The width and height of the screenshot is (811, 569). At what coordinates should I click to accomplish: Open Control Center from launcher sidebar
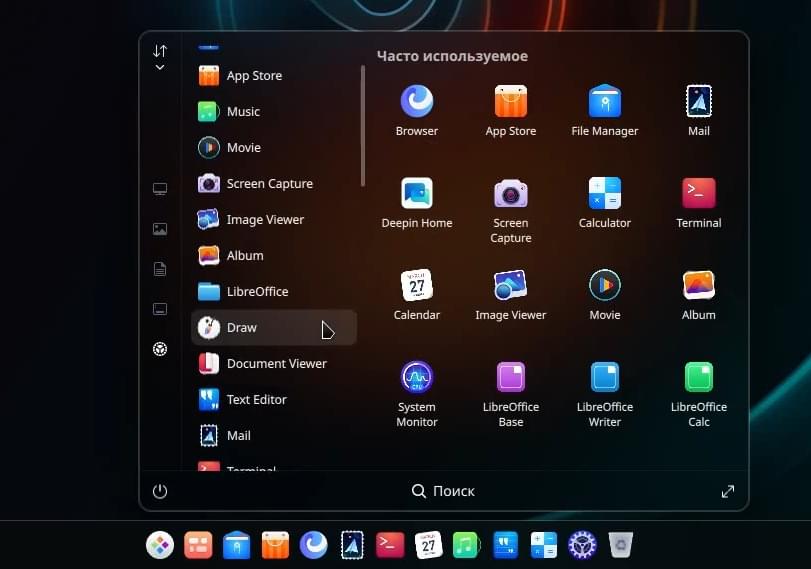click(160, 349)
